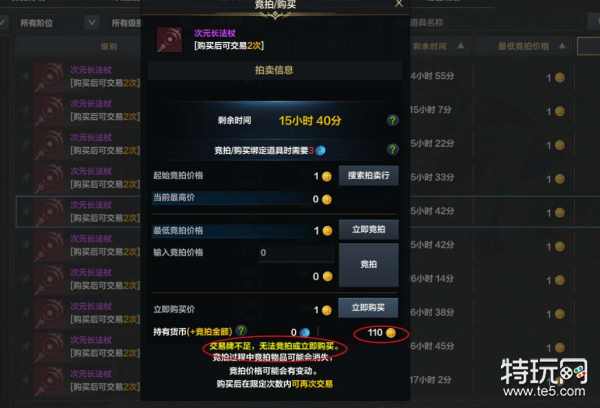Viewport: 600px width, 408px height.
Task: Click the gold coin icon beside 110
Action: 391,333
